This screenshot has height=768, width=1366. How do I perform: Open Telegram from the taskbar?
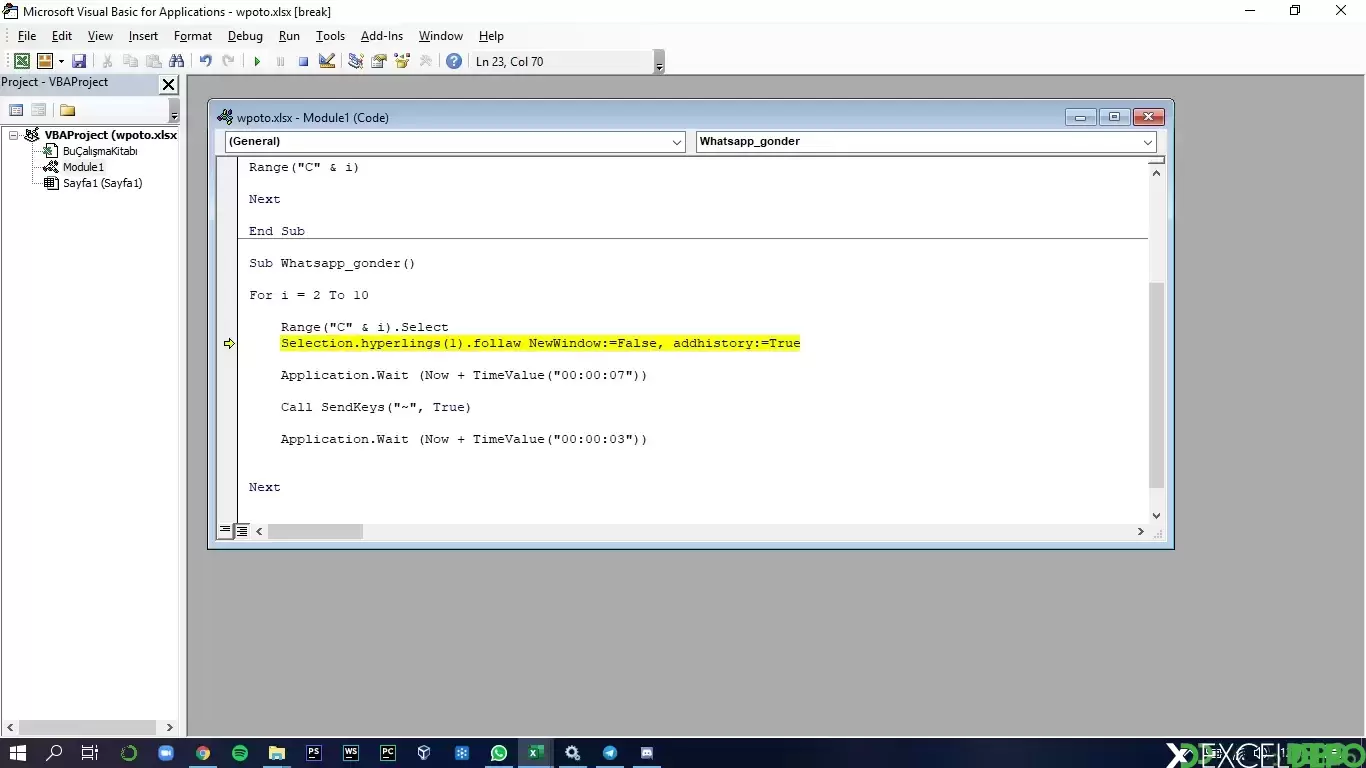(x=610, y=753)
